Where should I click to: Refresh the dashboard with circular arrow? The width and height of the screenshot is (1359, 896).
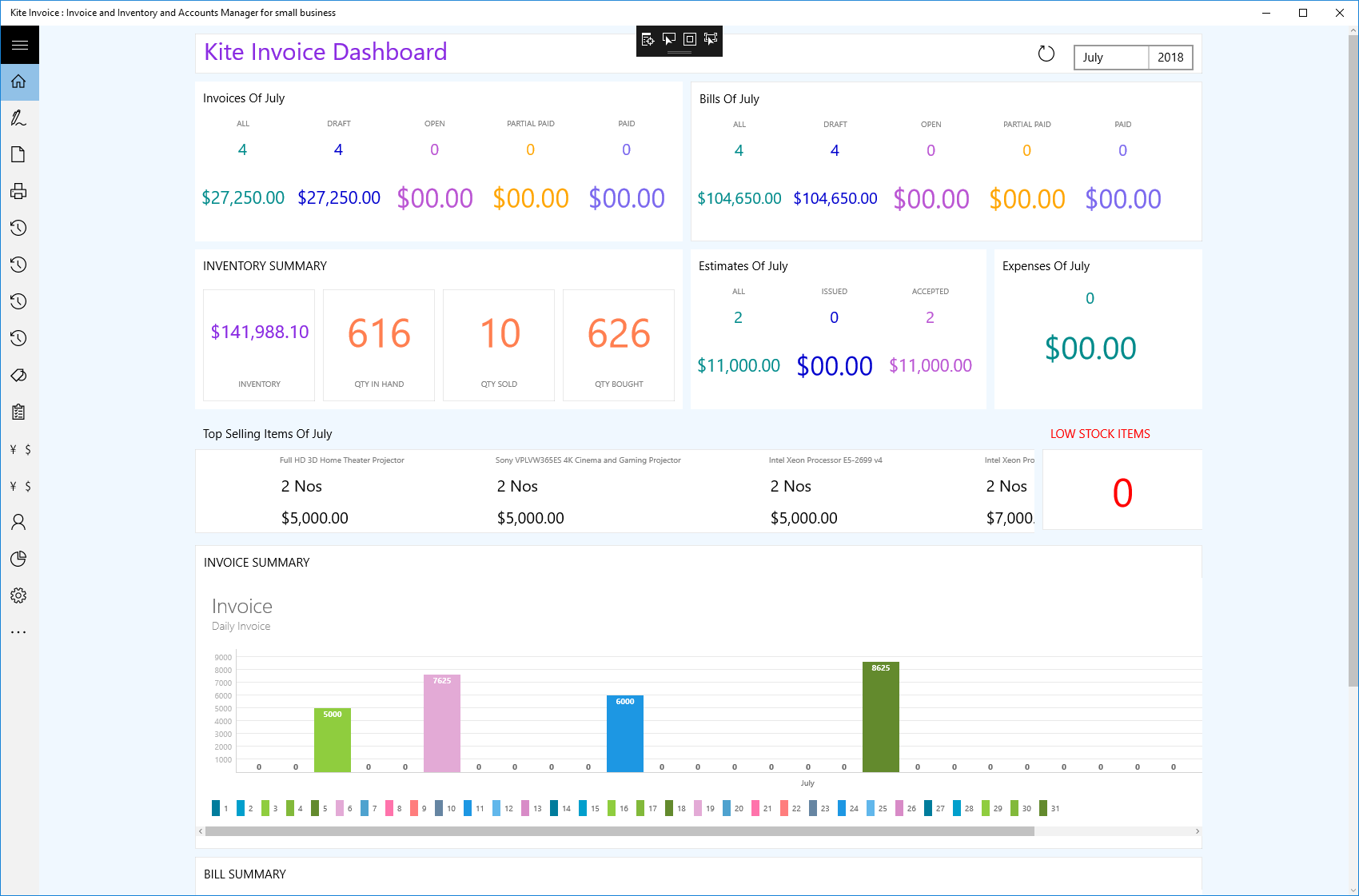pos(1046,54)
